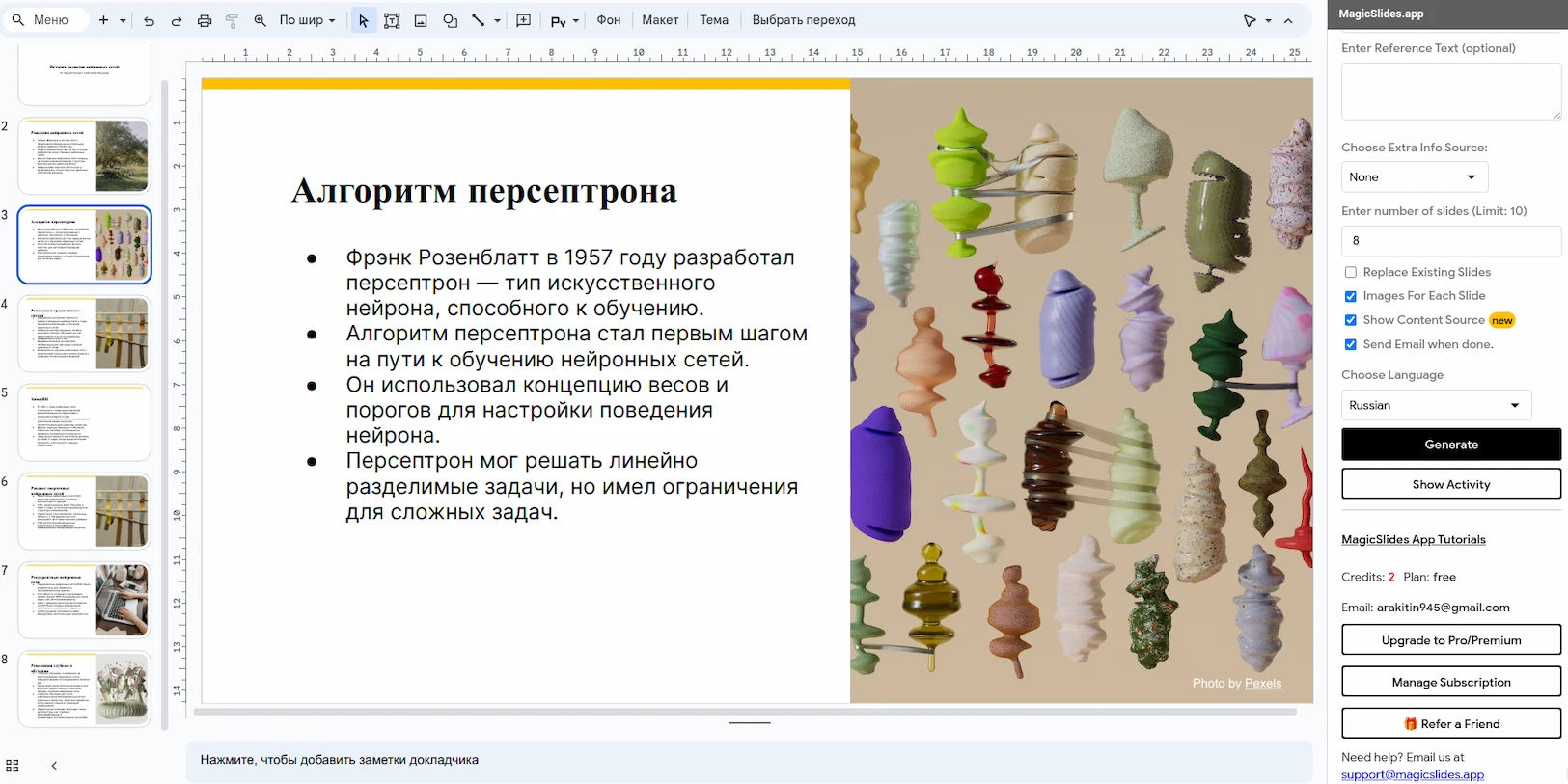Select the line tool
Screen dimensions: 1568x784
coord(478,20)
